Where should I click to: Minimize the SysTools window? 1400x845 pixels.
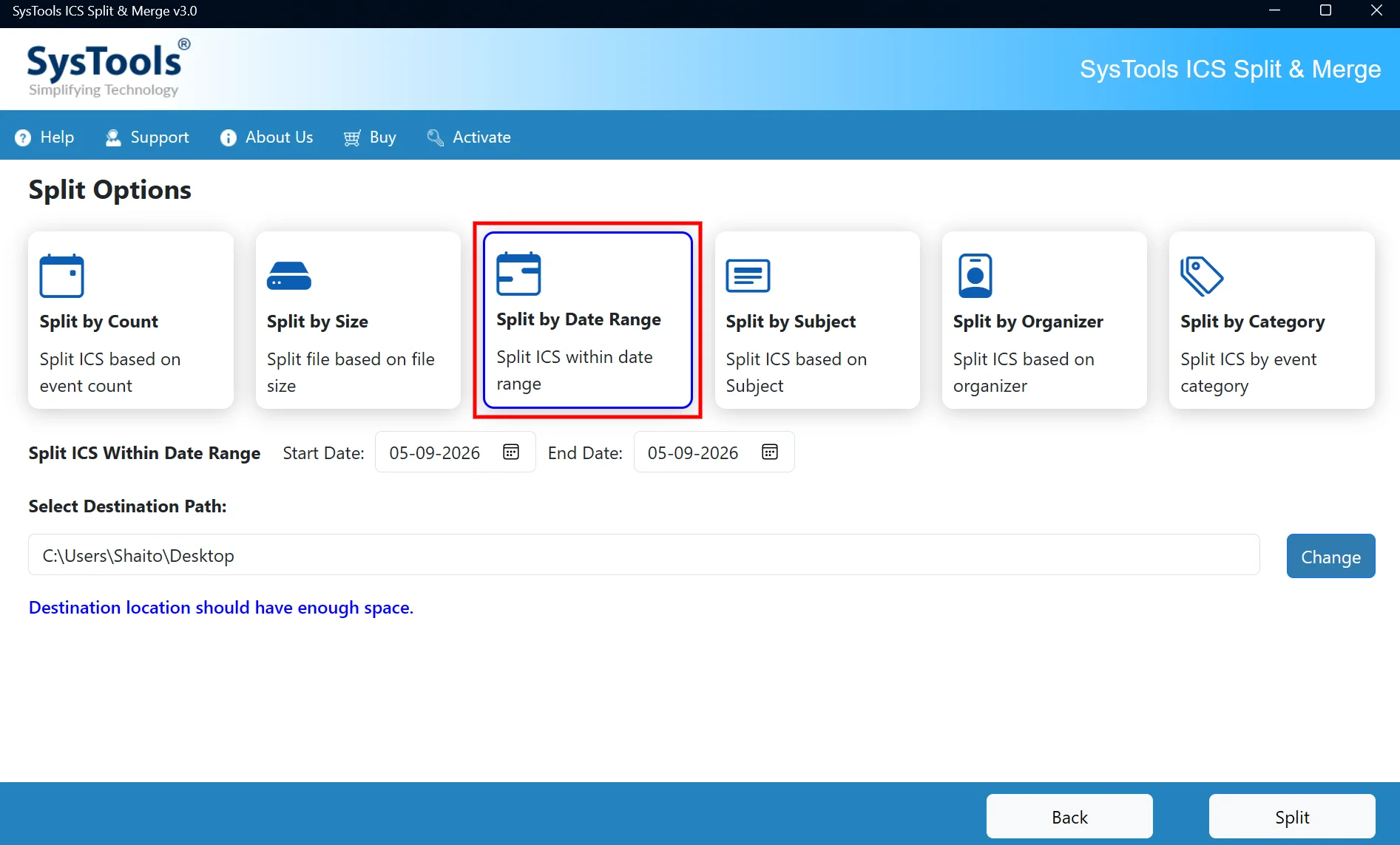(x=1274, y=11)
